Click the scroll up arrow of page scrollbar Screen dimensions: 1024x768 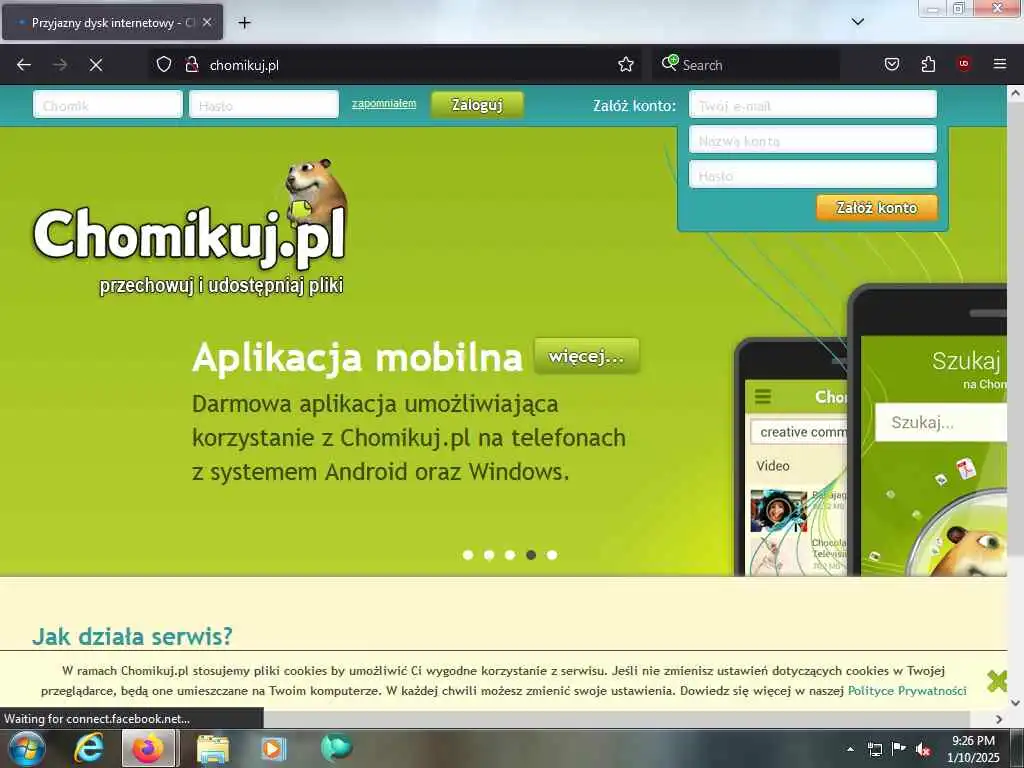point(1016,93)
